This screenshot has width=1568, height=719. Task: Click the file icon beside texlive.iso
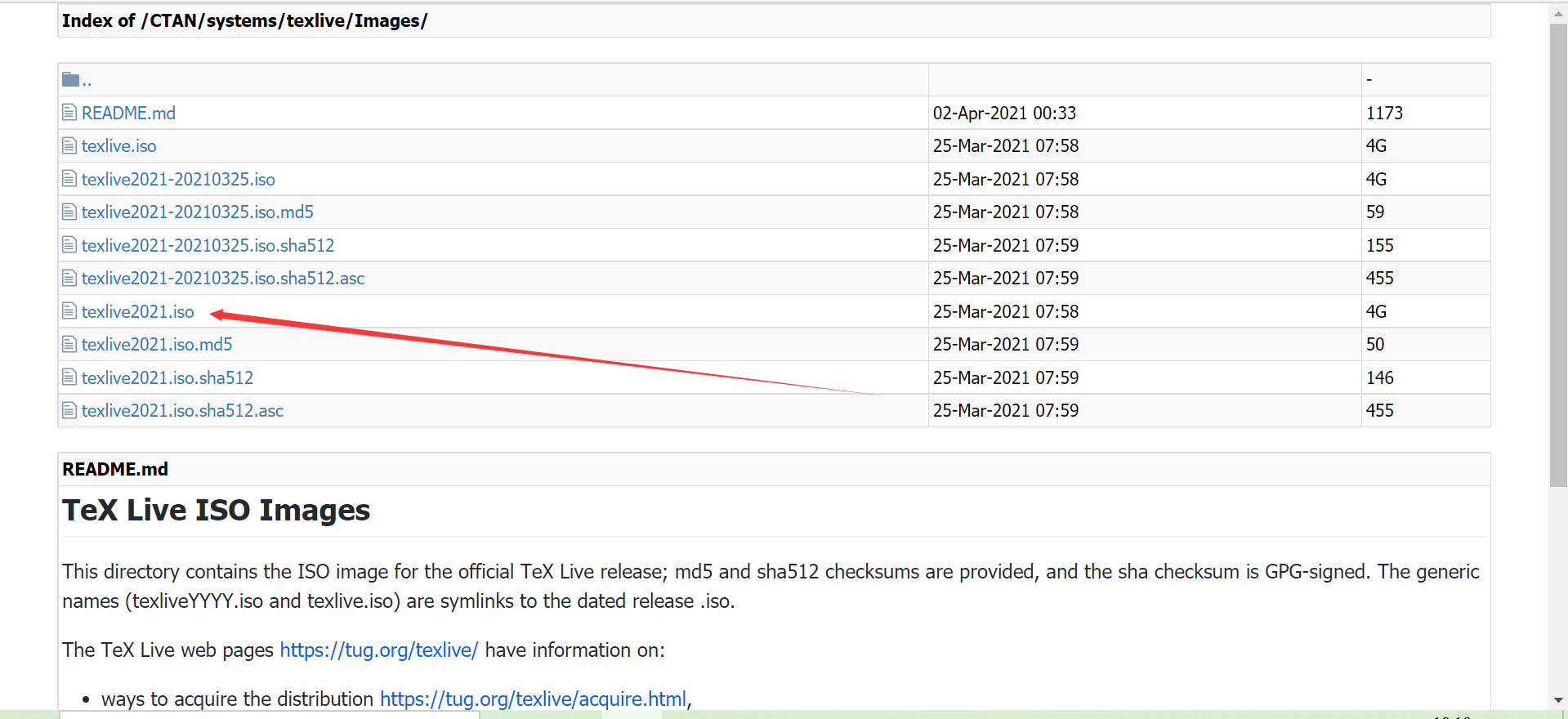(69, 145)
